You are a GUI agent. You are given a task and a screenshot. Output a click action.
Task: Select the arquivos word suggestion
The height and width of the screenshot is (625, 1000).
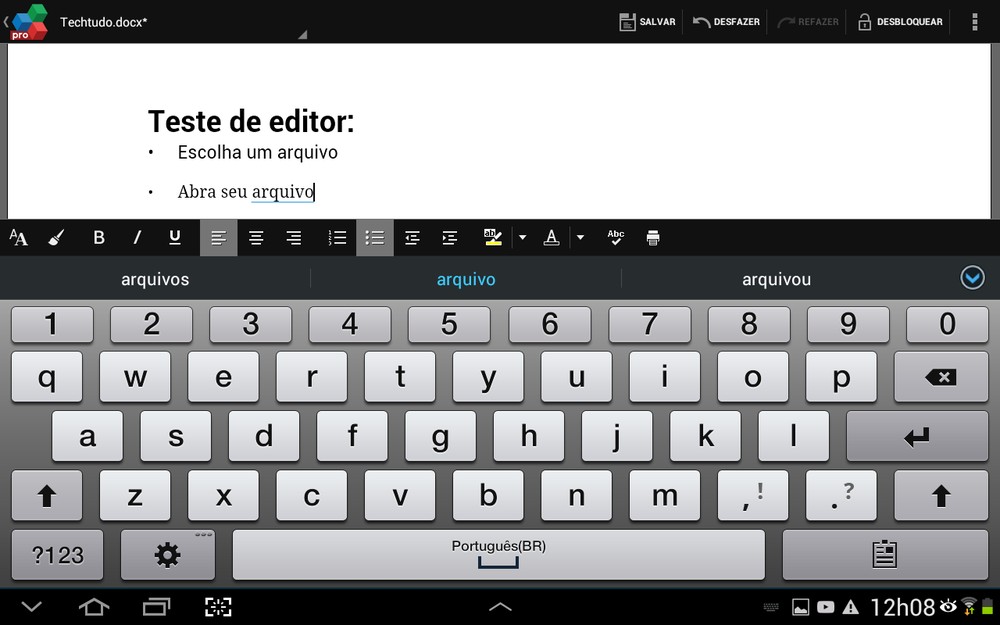point(155,278)
